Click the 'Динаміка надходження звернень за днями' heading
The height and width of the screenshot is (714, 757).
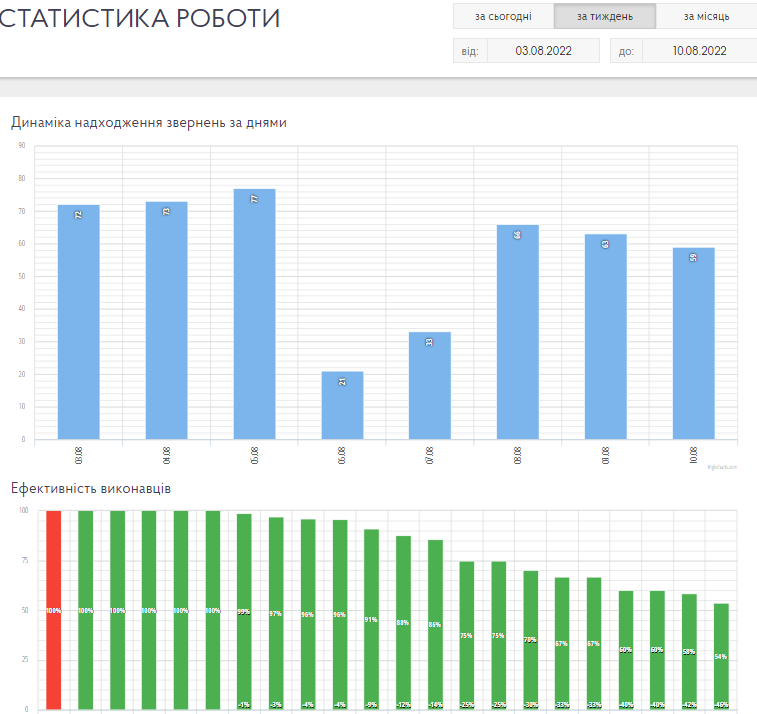[149, 123]
